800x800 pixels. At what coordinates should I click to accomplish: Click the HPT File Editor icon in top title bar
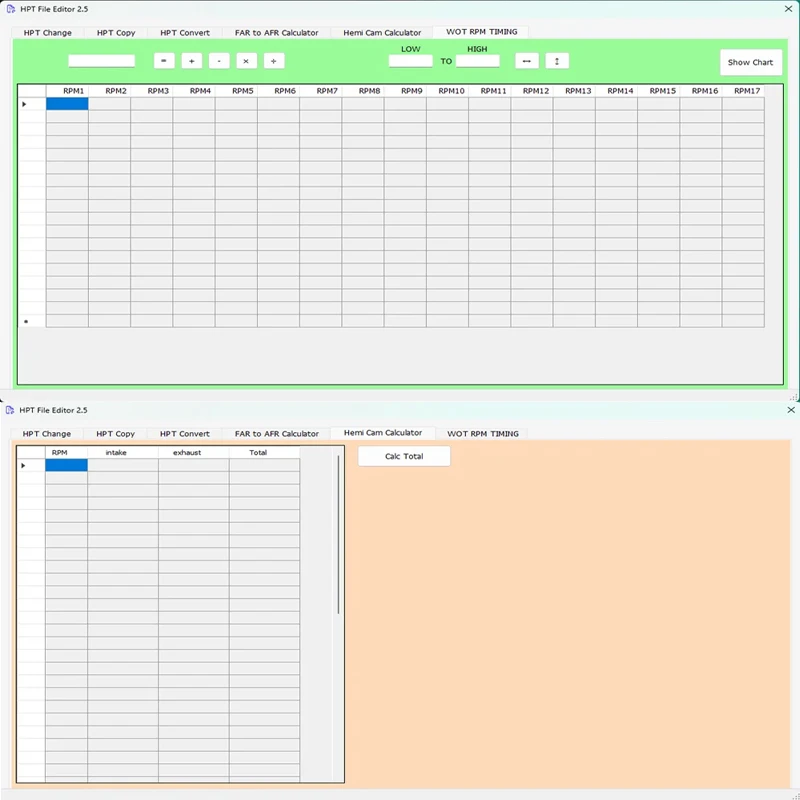point(11,9)
